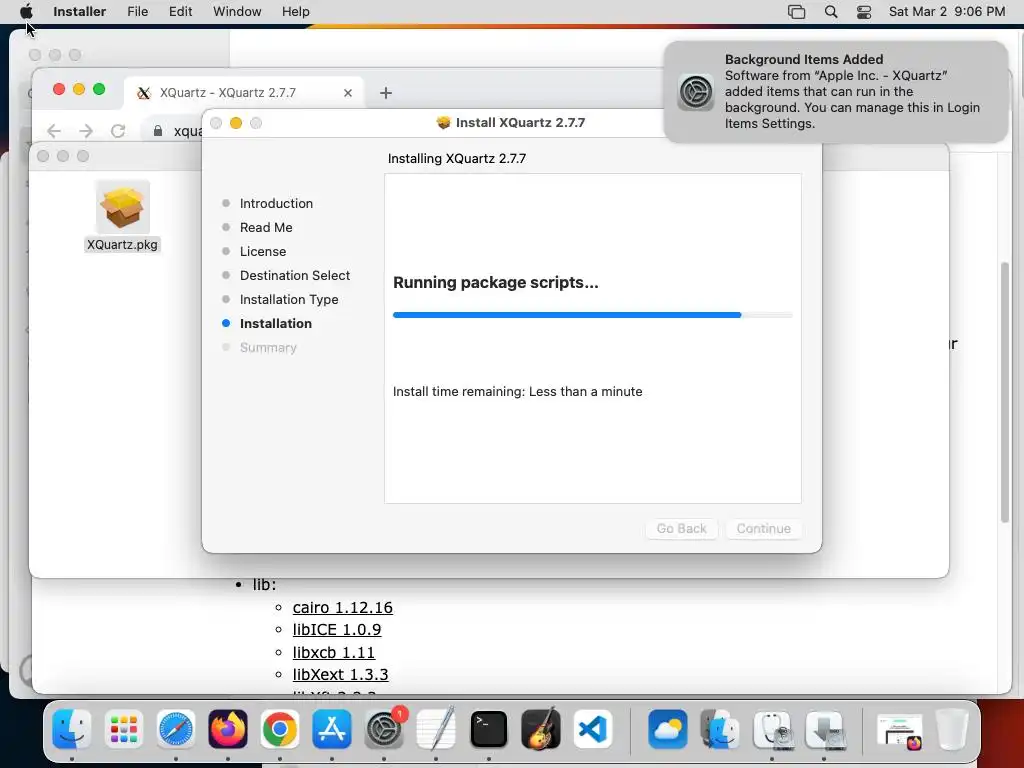Click the Install XQuartz 2.7.7 title bar package icon

pos(443,123)
